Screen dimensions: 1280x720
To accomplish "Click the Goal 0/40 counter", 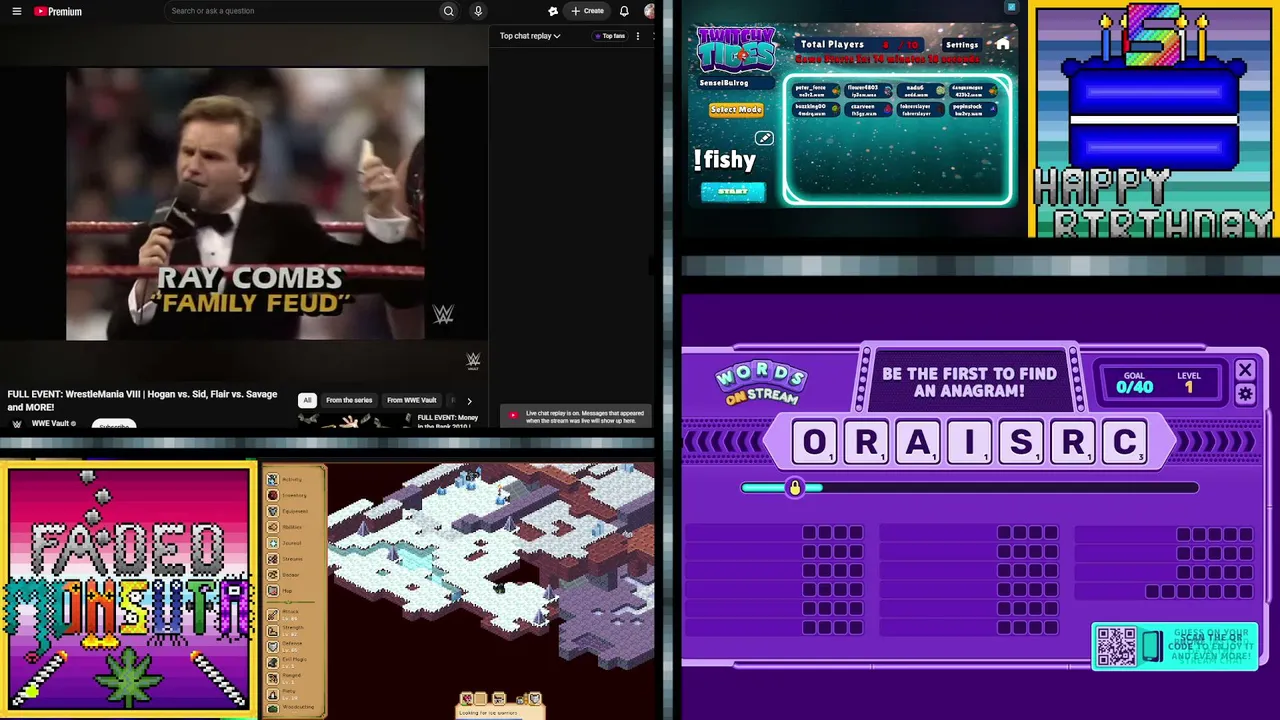I will [x=1134, y=383].
